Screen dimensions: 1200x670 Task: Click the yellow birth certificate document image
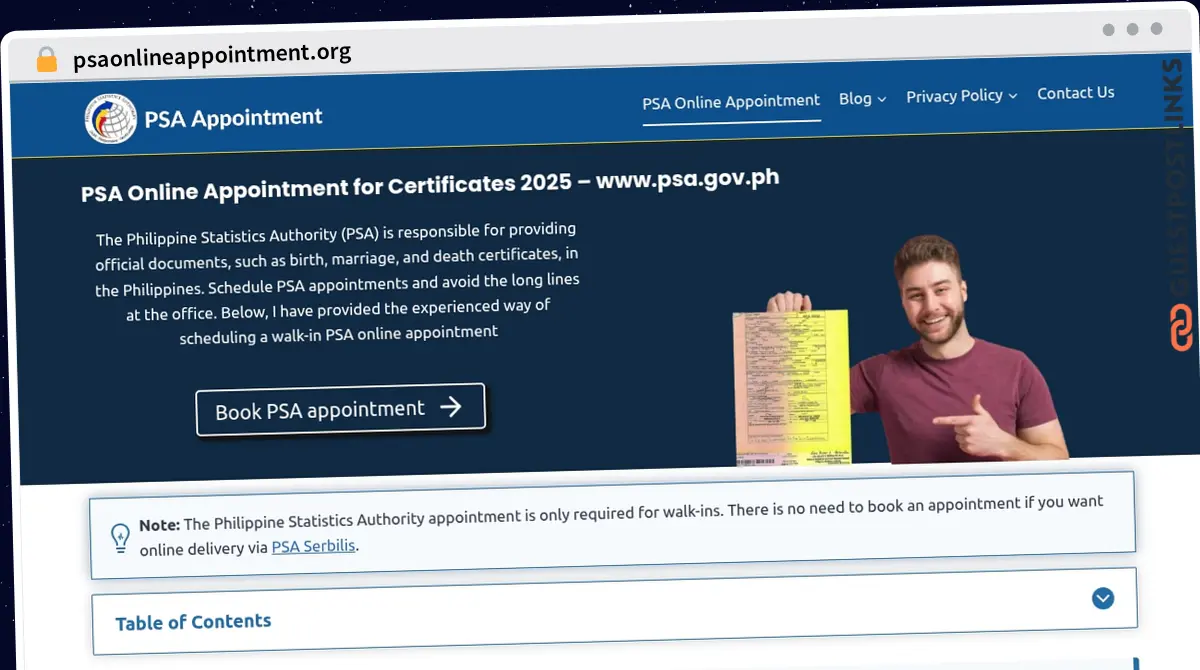click(x=791, y=387)
